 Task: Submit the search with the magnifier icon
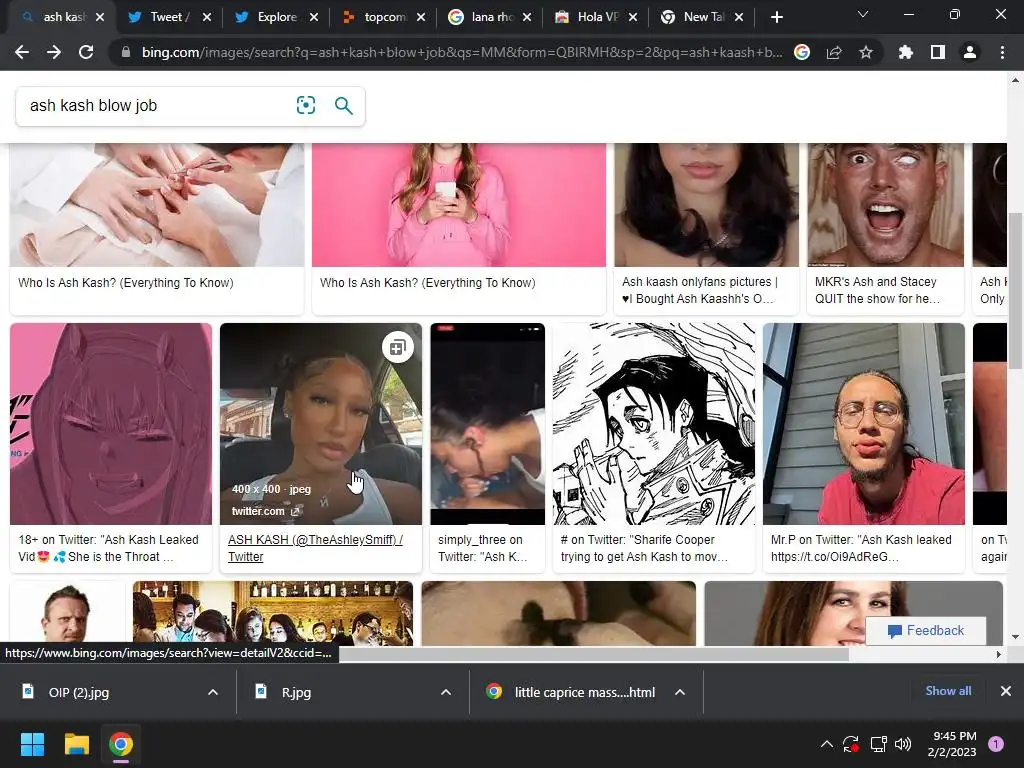click(x=344, y=105)
